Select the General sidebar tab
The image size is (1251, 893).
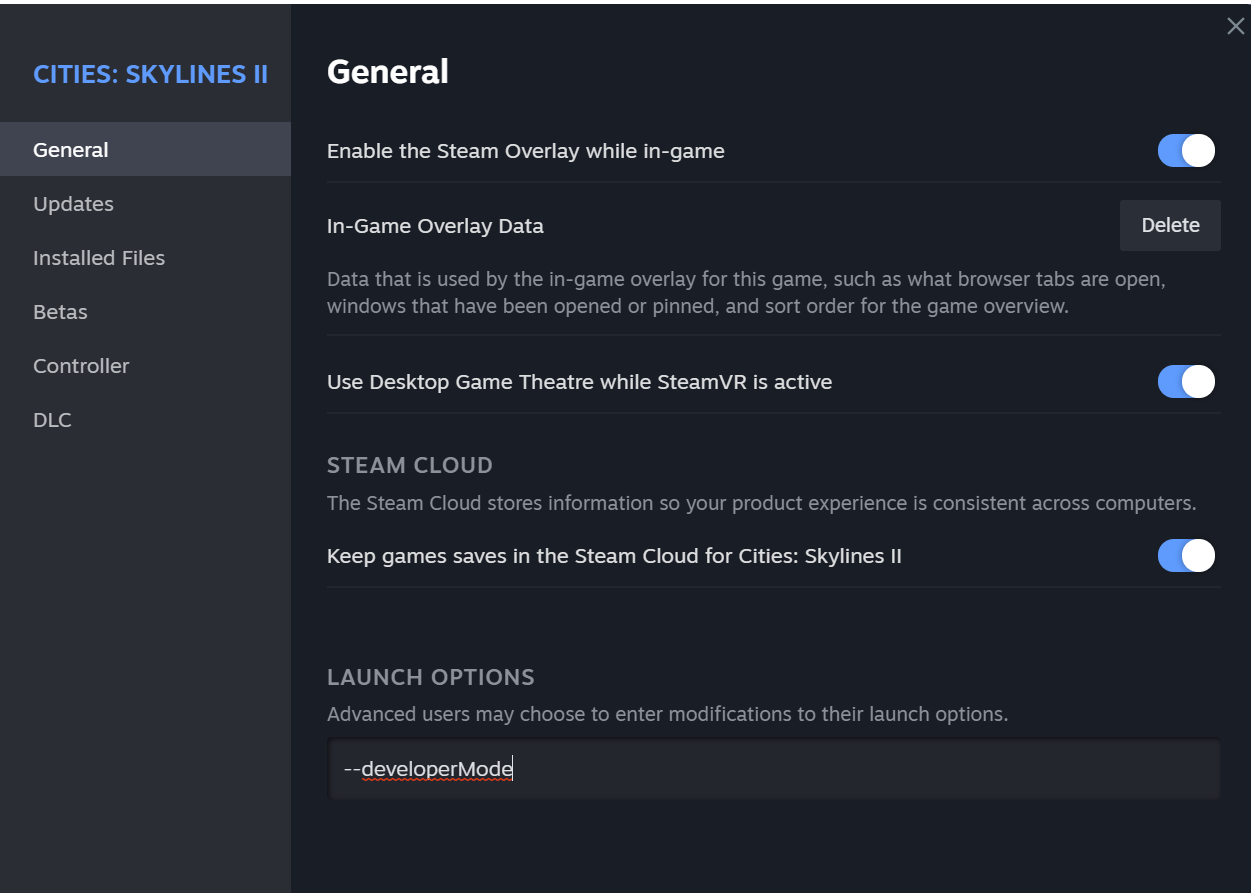tap(71, 150)
